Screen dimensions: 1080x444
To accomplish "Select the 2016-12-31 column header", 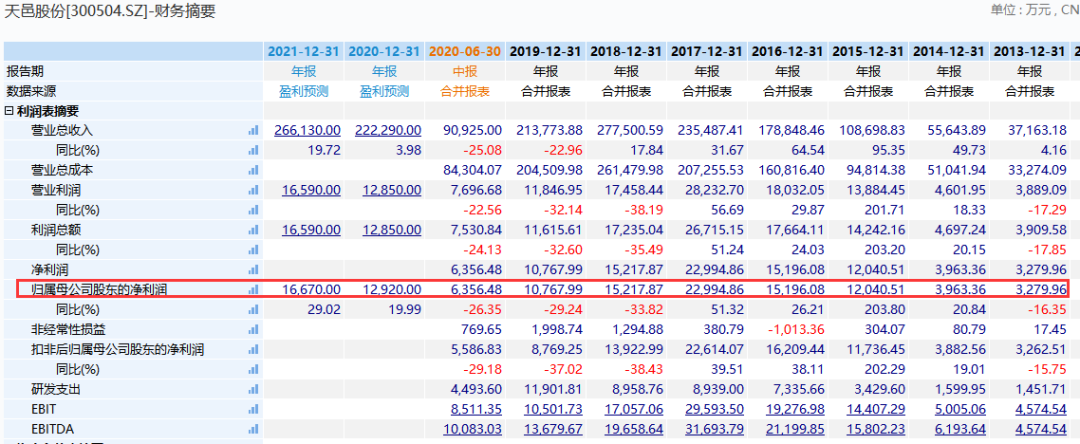I will 787,52.
